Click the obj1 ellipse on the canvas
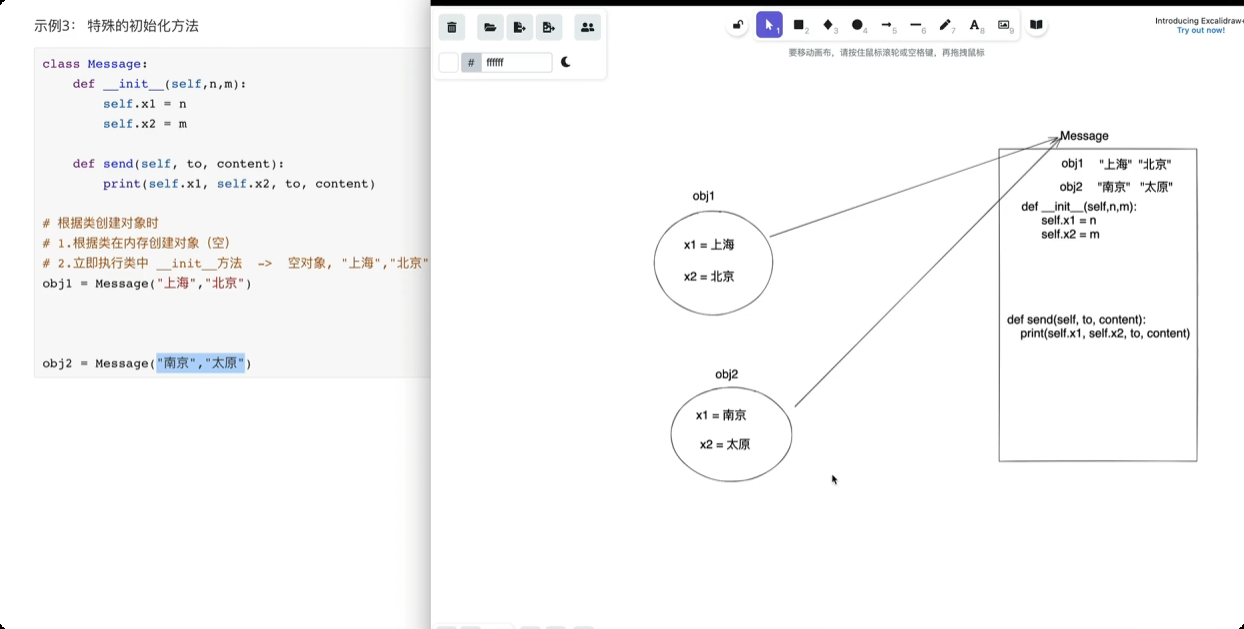 [x=713, y=262]
